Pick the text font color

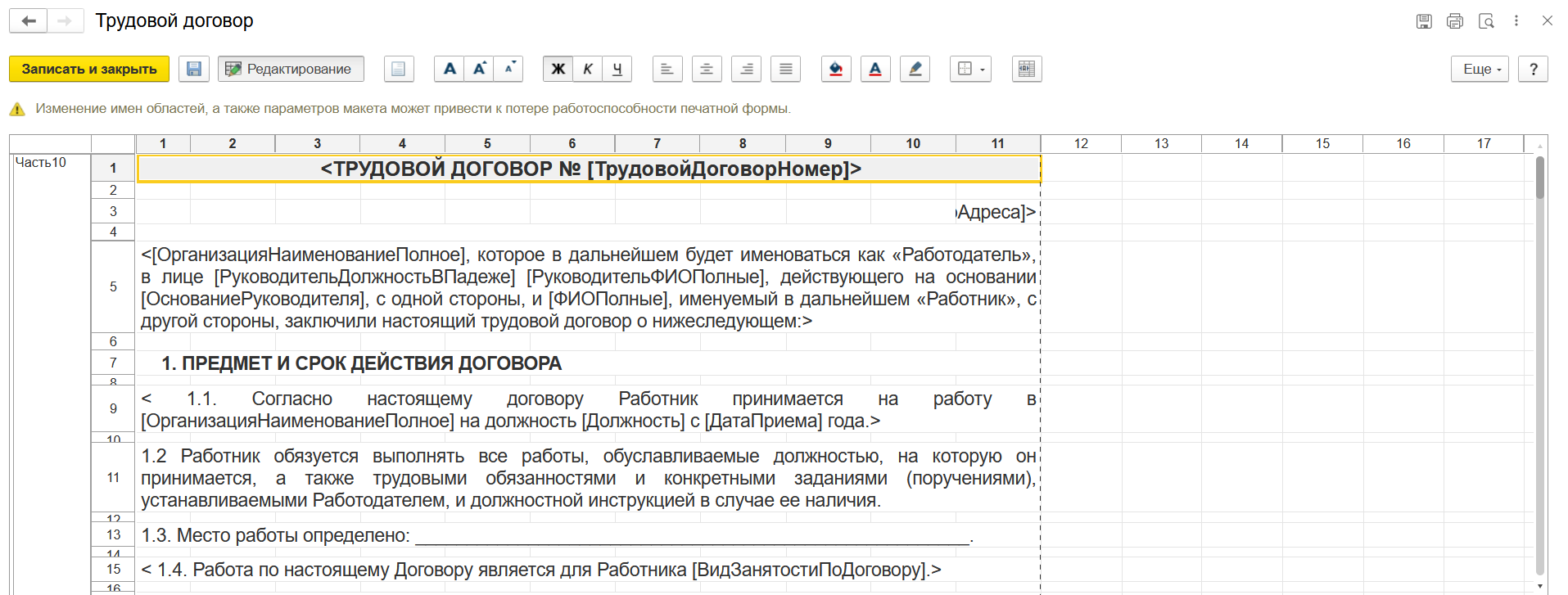pos(875,69)
